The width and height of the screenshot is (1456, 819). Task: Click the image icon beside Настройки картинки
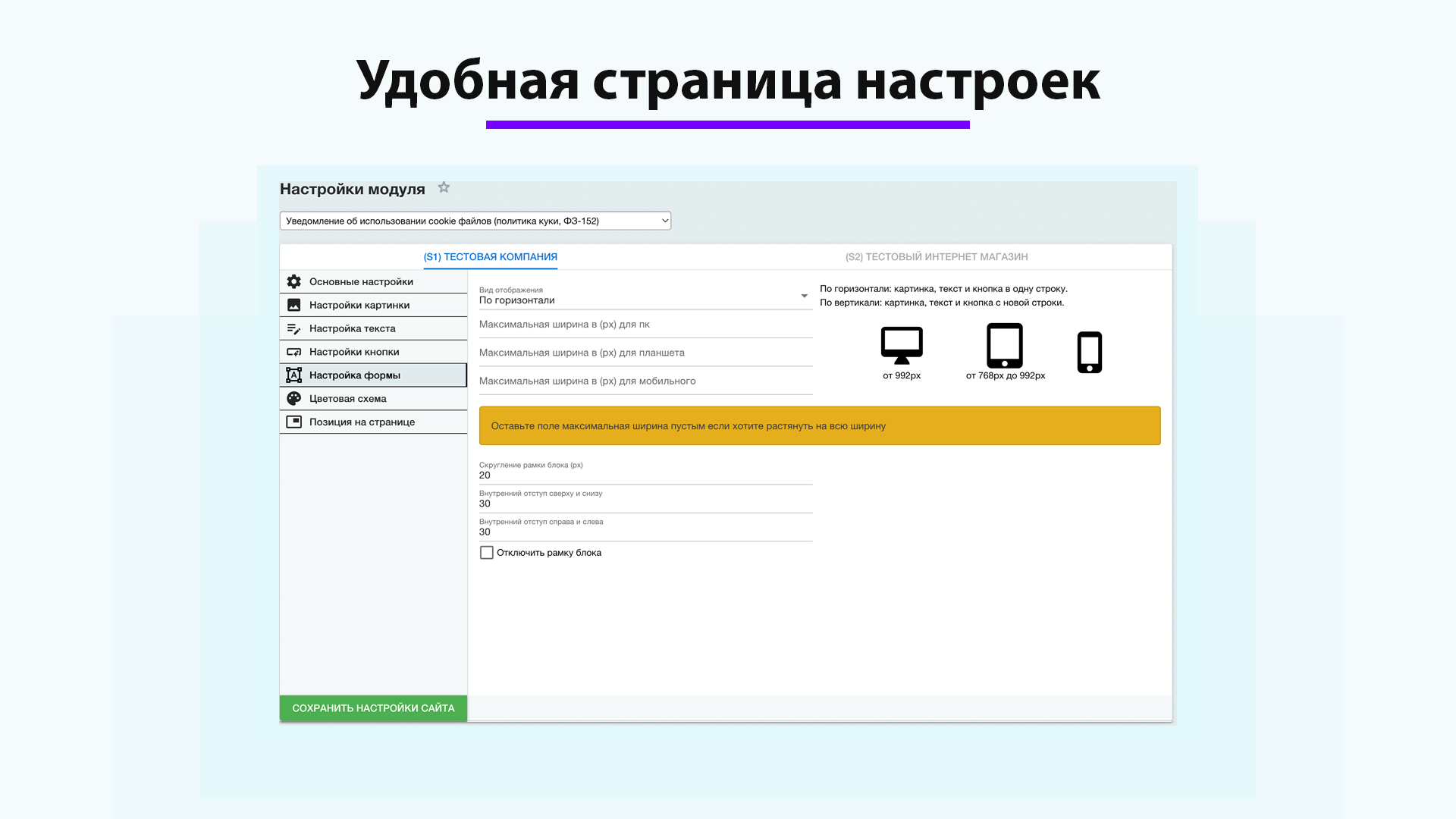pyautogui.click(x=293, y=305)
